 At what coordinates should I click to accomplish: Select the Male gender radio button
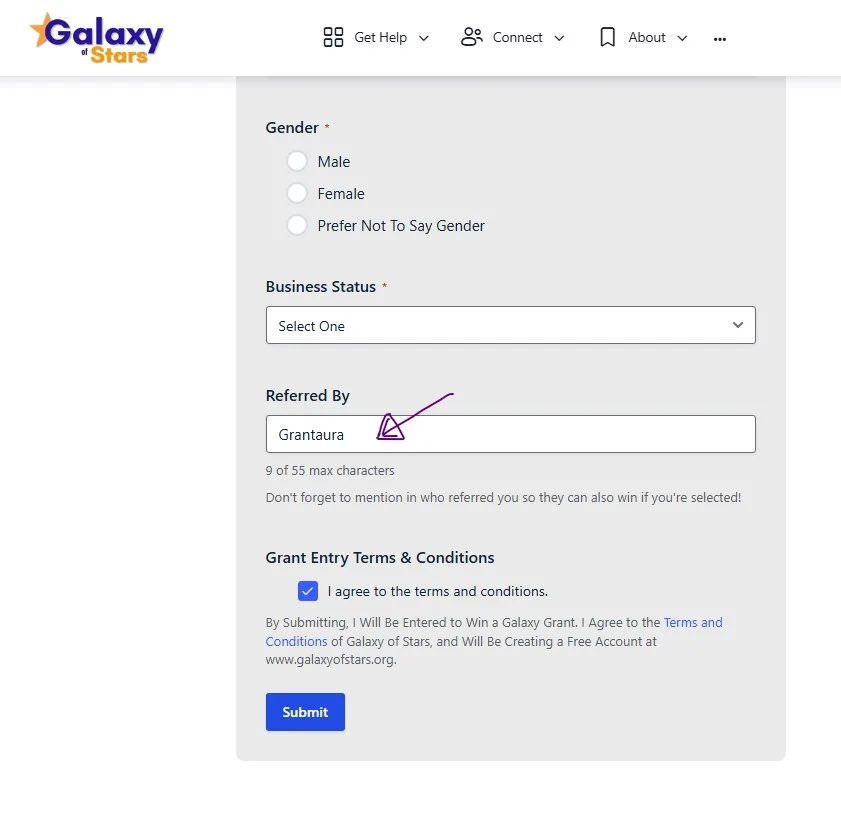click(x=297, y=161)
